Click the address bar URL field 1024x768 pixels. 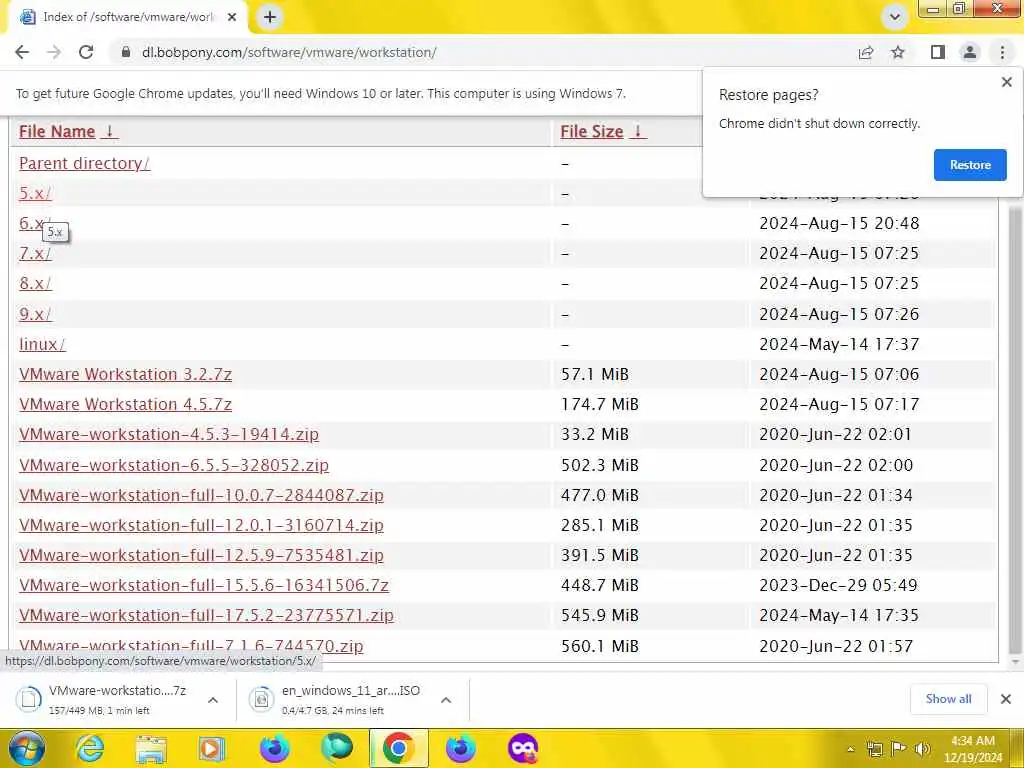[483, 52]
